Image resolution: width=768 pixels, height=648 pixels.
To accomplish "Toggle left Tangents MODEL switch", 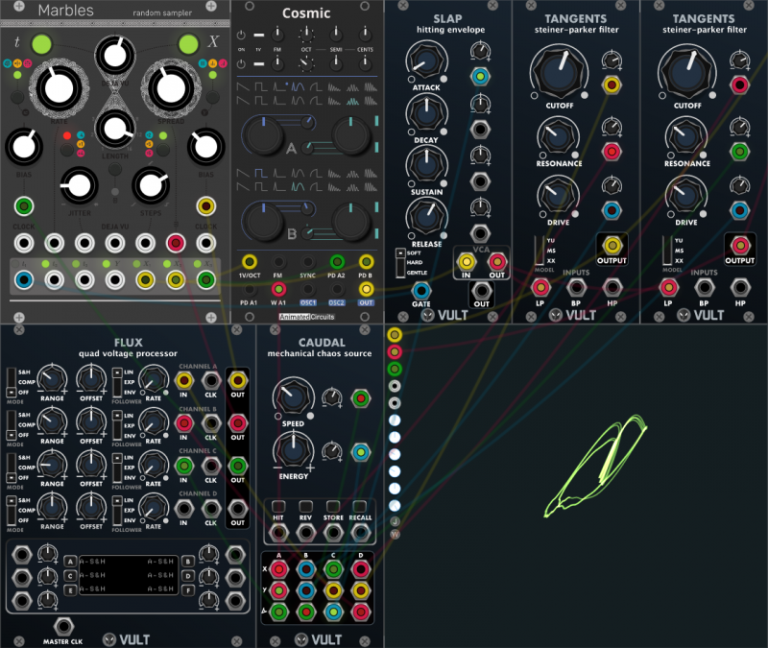I will coord(538,251).
